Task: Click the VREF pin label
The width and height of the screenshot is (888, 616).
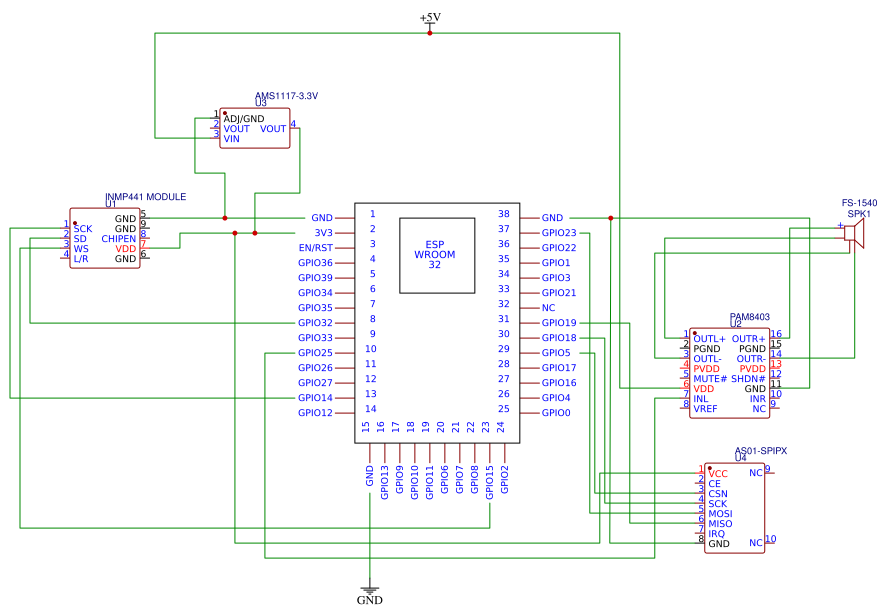Action: click(705, 409)
